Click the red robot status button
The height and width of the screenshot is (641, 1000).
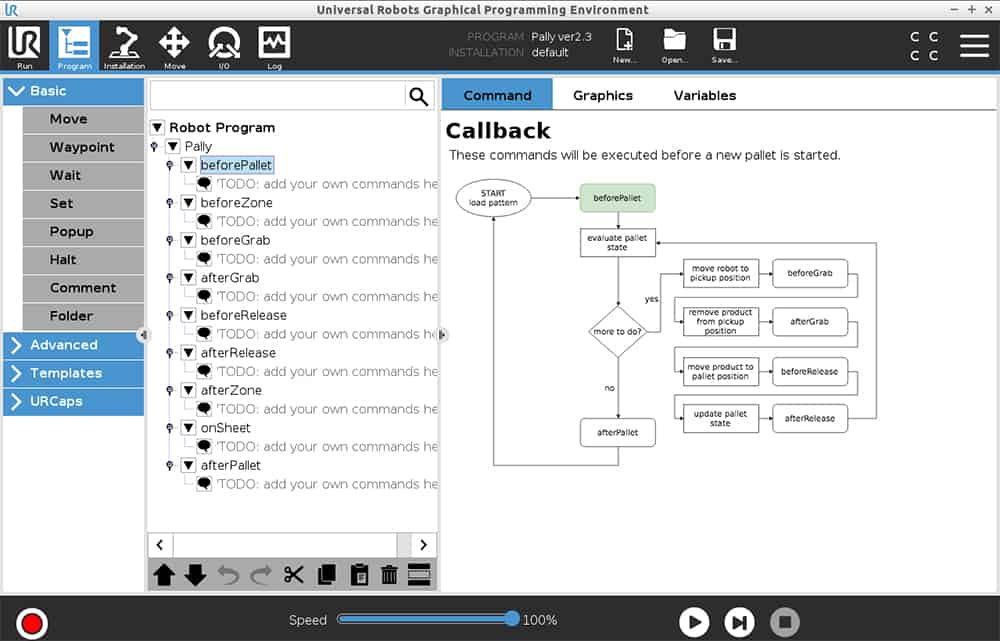click(x=32, y=623)
